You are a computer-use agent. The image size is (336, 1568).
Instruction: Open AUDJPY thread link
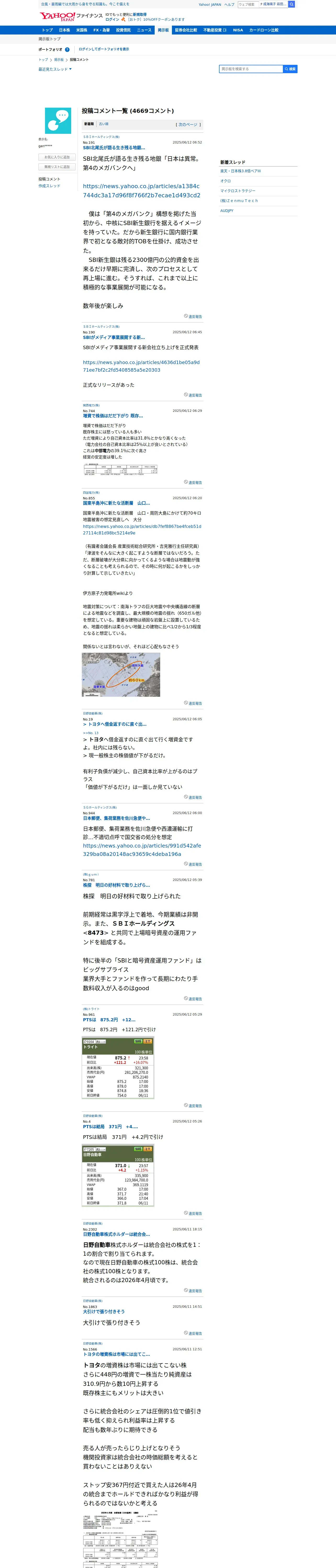pyautogui.click(x=226, y=211)
